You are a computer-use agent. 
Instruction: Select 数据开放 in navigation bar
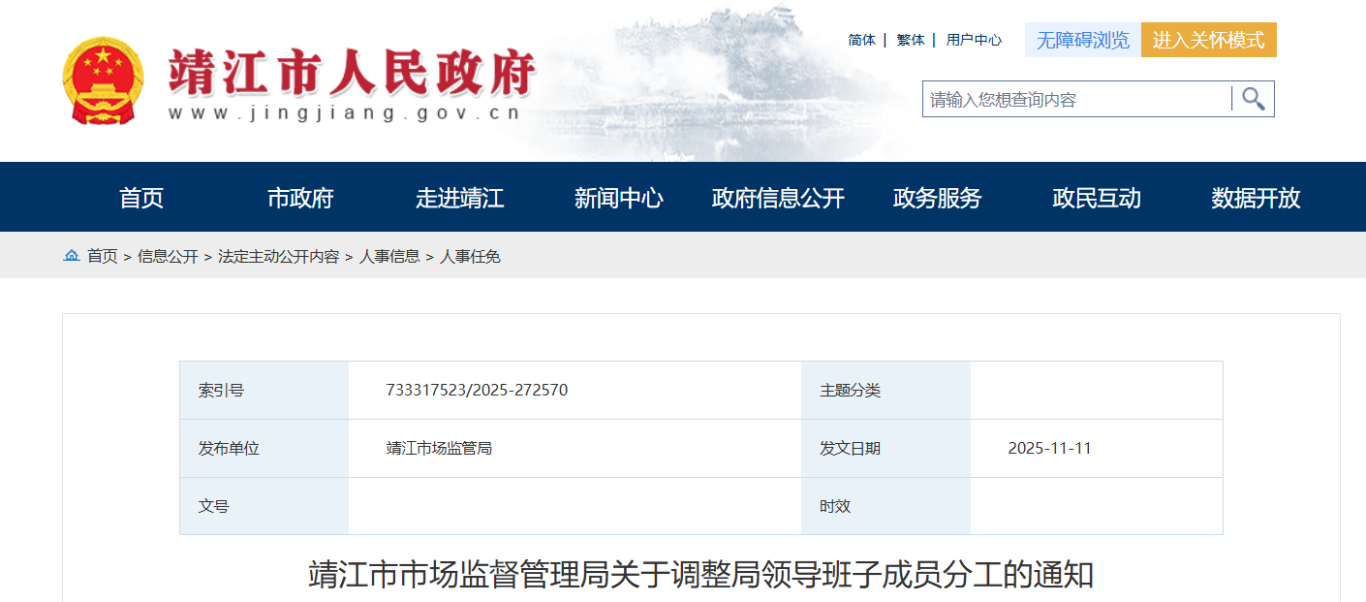pos(1255,198)
